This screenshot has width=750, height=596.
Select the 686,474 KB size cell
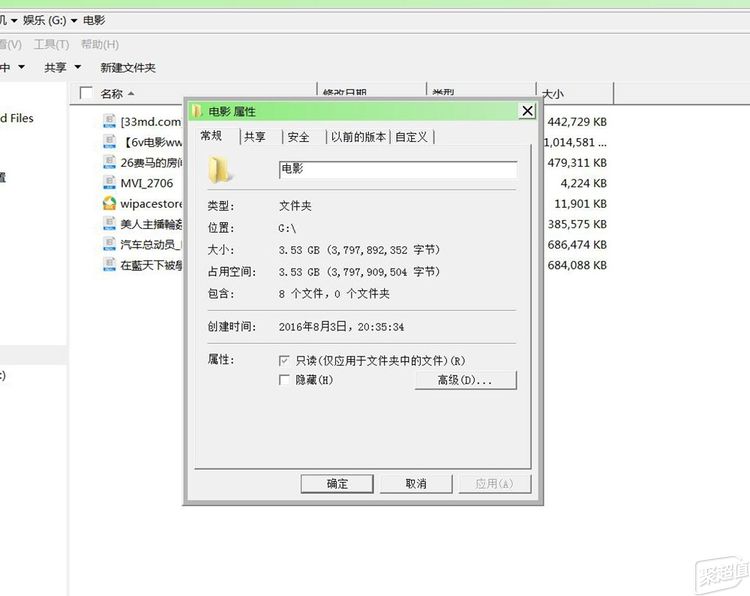(x=577, y=245)
